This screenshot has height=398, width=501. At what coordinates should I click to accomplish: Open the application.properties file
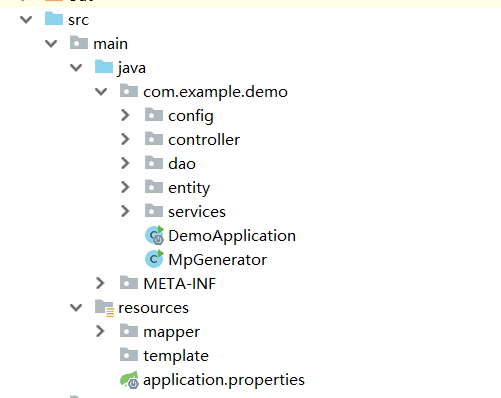pyautogui.click(x=224, y=380)
